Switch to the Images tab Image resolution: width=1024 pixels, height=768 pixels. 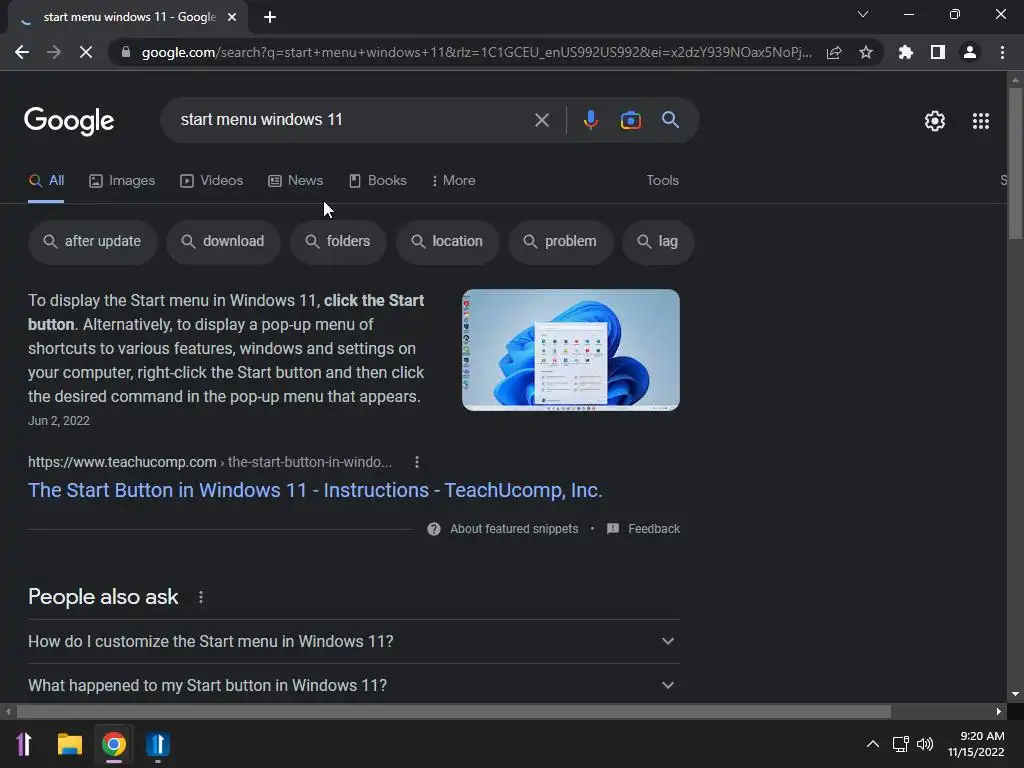pyautogui.click(x=122, y=181)
